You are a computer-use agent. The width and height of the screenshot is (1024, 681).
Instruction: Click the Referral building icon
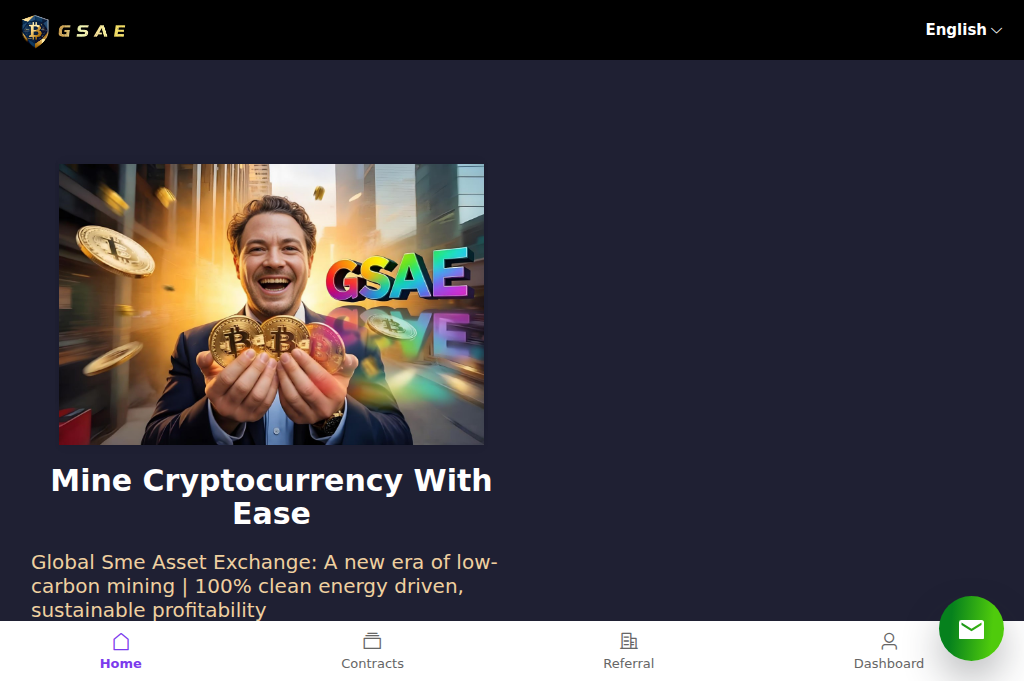(x=629, y=641)
